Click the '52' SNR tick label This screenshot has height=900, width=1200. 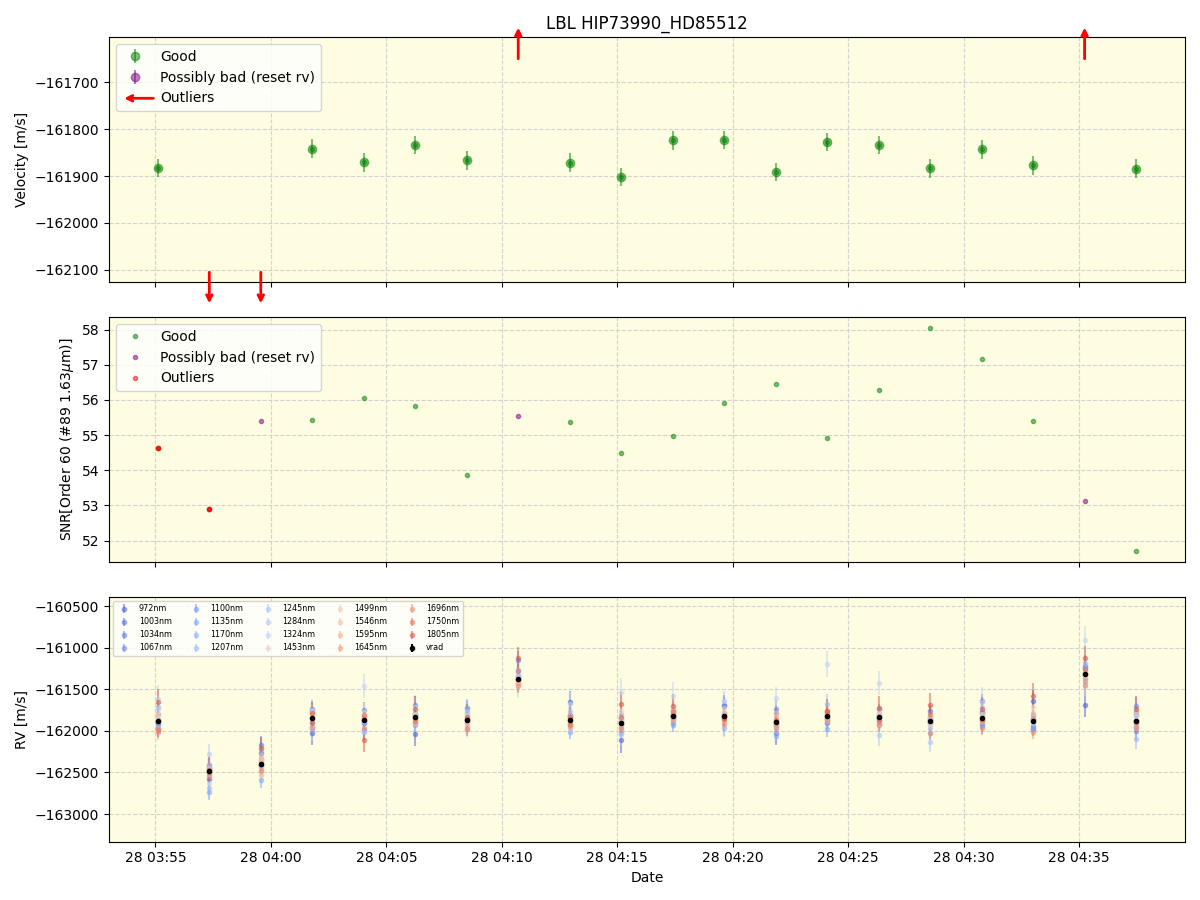pyautogui.click(x=92, y=541)
